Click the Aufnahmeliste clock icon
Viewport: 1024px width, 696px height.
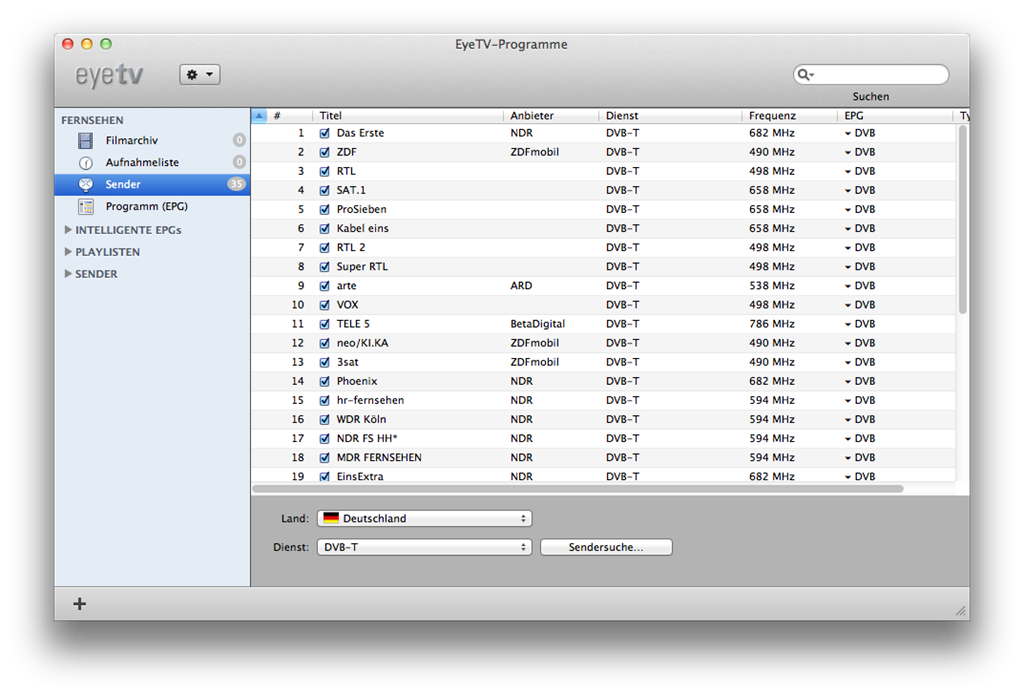click(x=86, y=163)
